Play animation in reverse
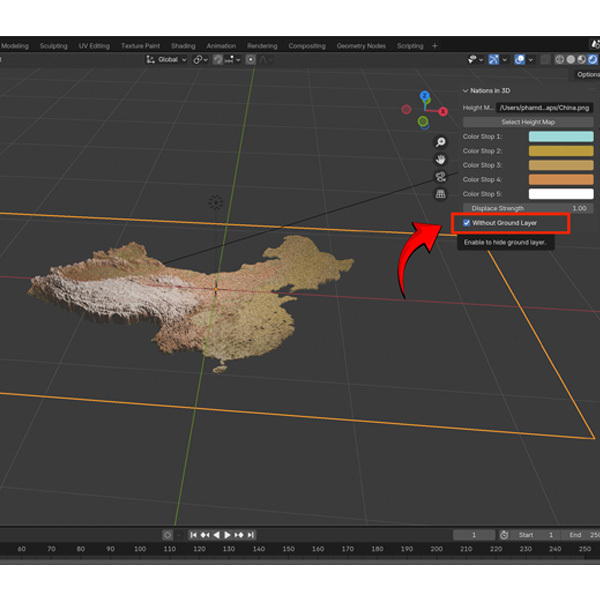Viewport: 600px width, 600px height. click(x=216, y=535)
